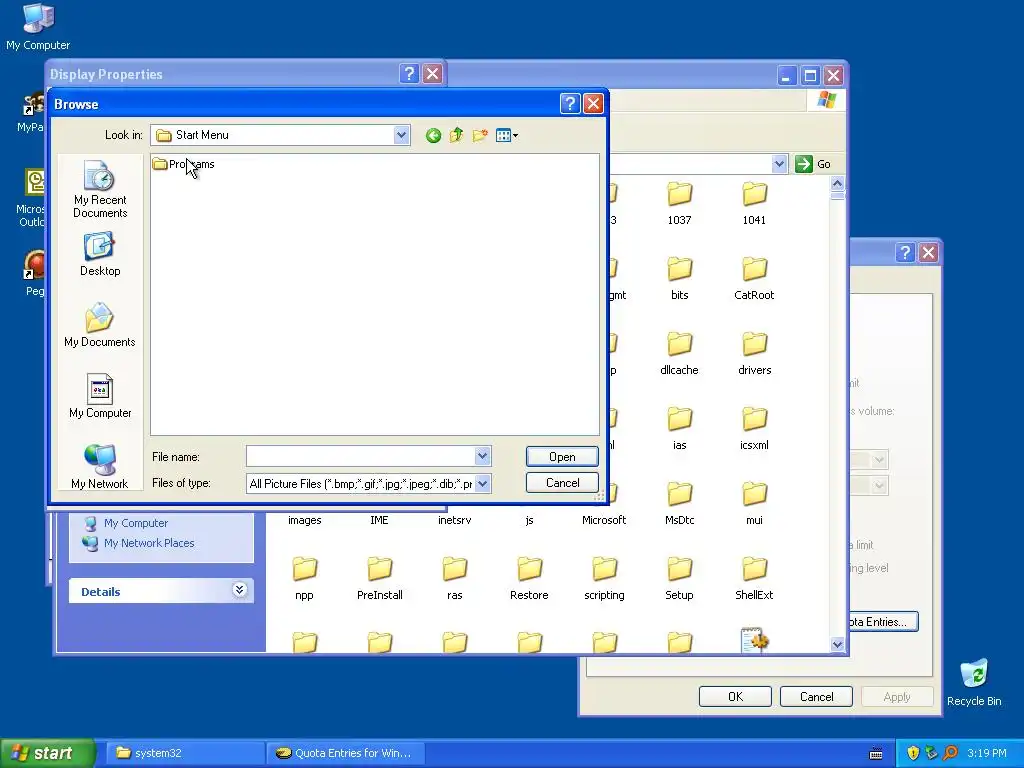
Task: Expand the Look in dropdown
Action: tap(401, 135)
